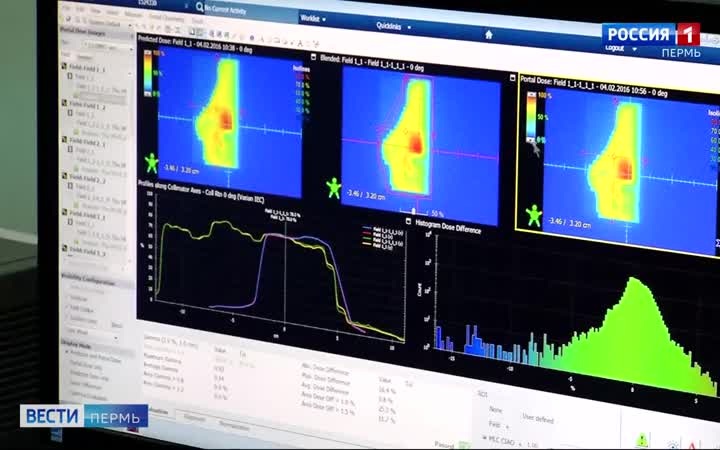Select Field 1_3 tree node
The image size is (720, 450).
pyautogui.click(x=88, y=215)
